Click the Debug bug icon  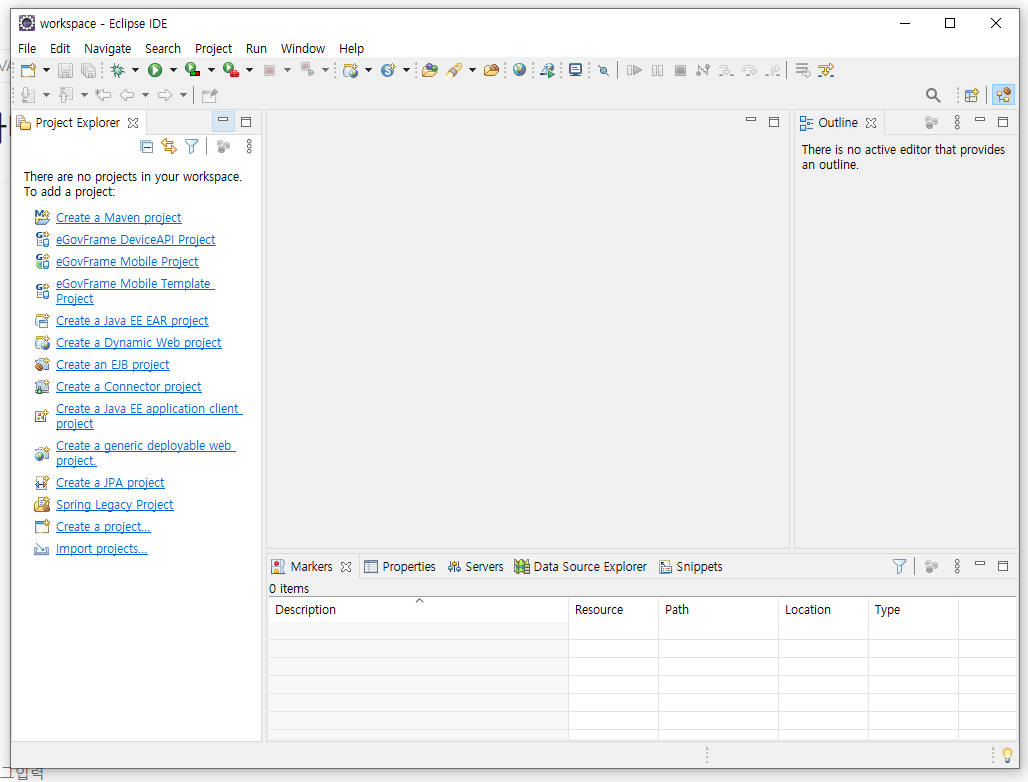pos(118,70)
